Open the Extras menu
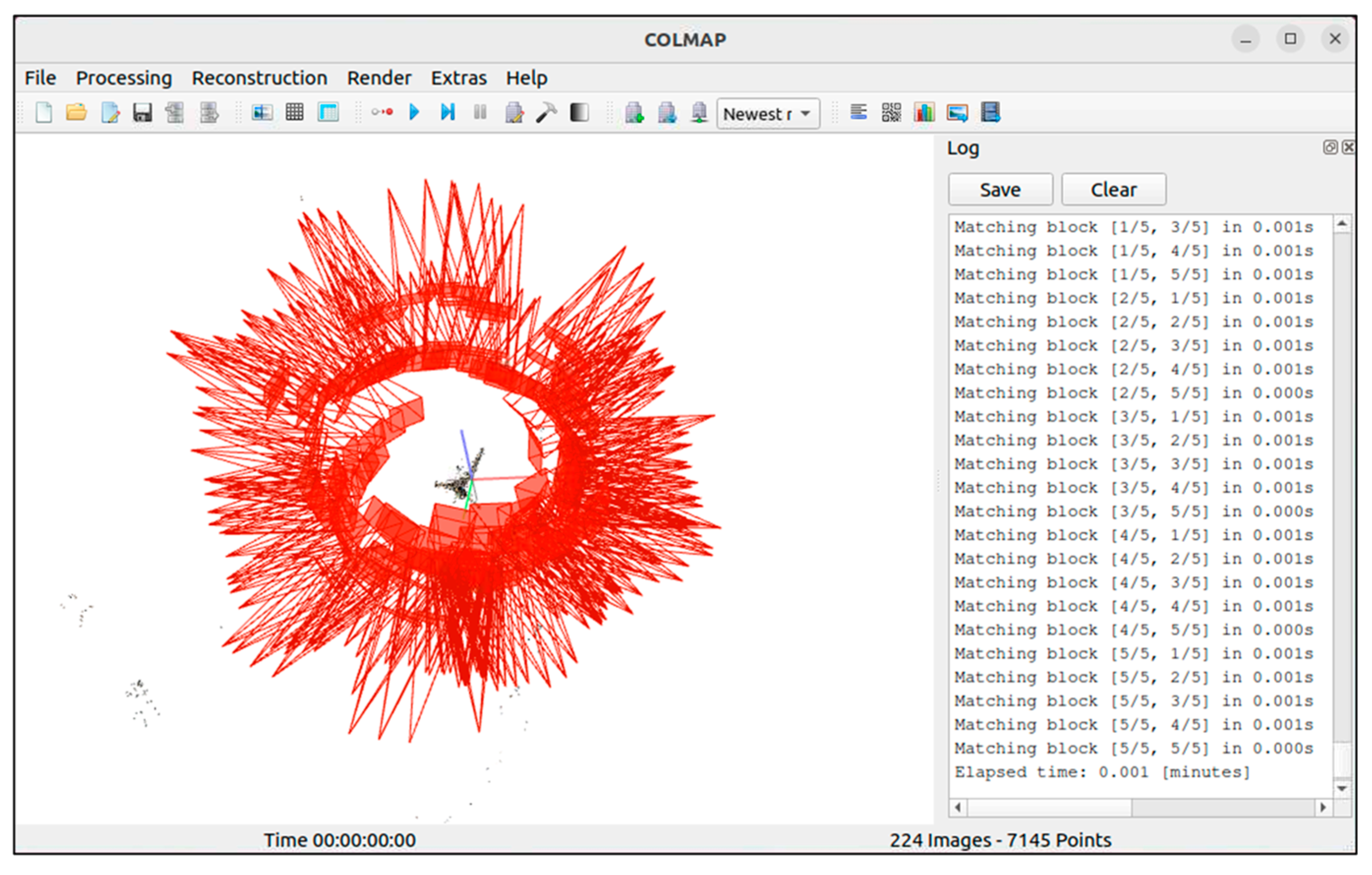Screen dimensions: 1372x875 (x=458, y=78)
